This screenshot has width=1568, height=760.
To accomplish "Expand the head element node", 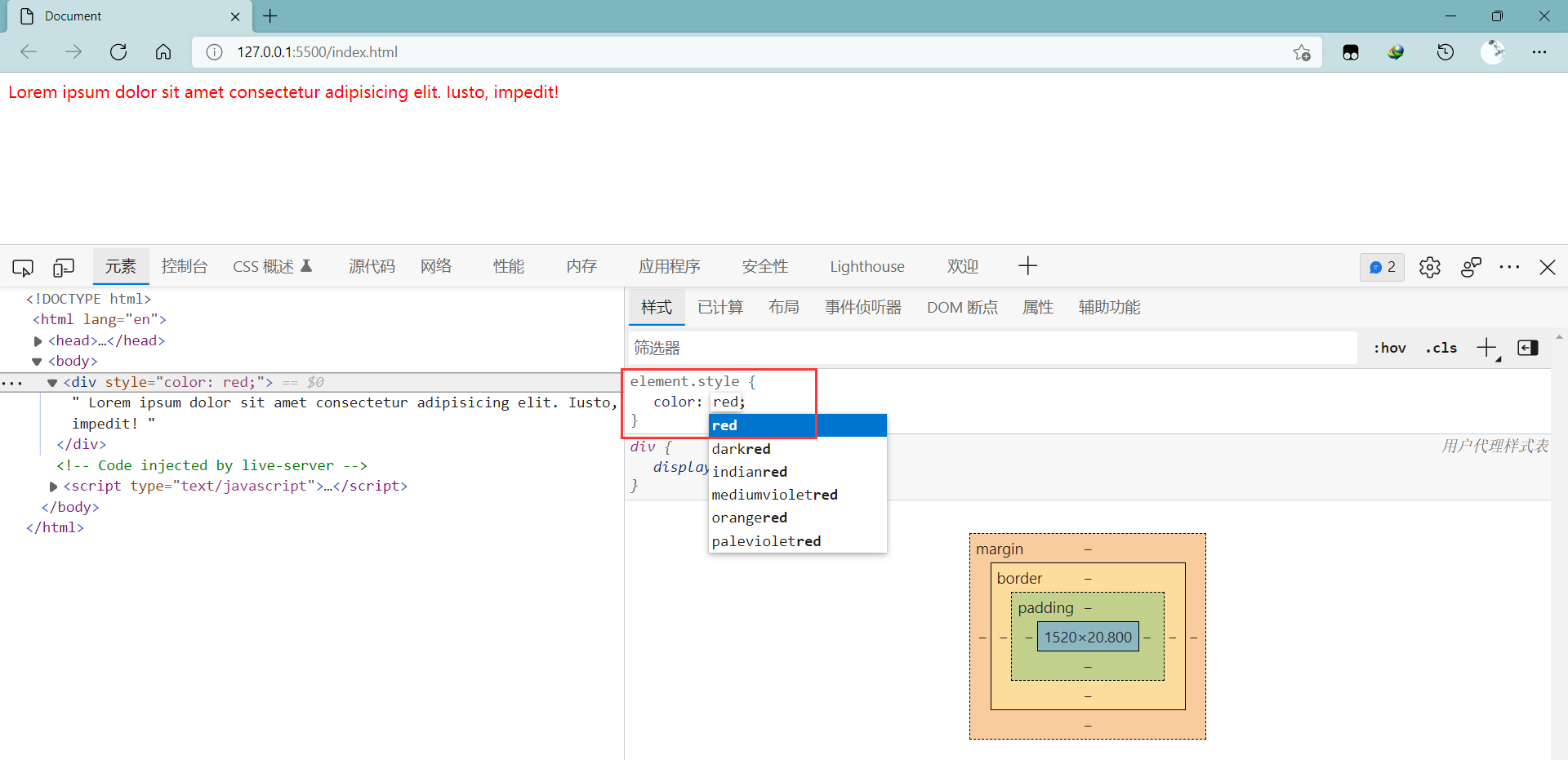I will [x=38, y=341].
